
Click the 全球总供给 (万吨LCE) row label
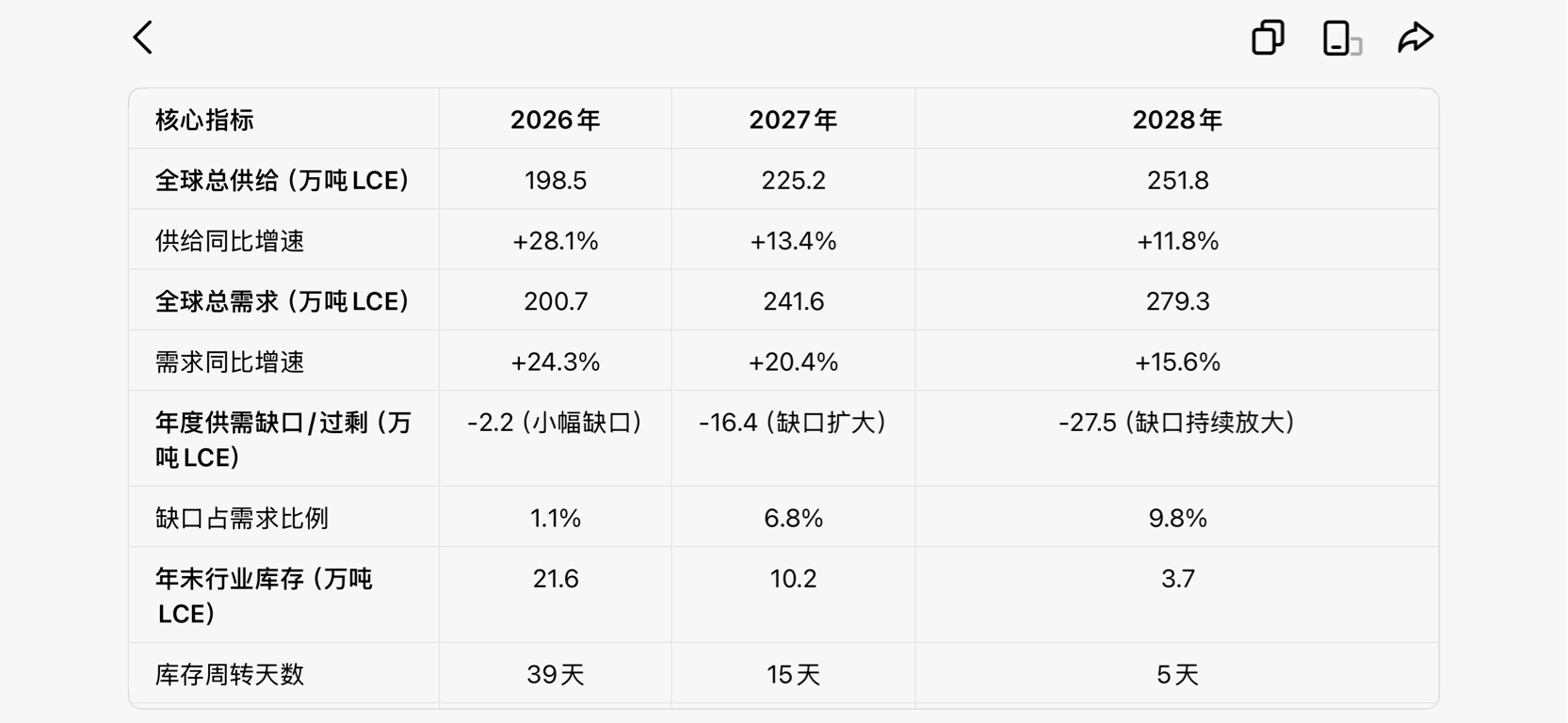[283, 180]
